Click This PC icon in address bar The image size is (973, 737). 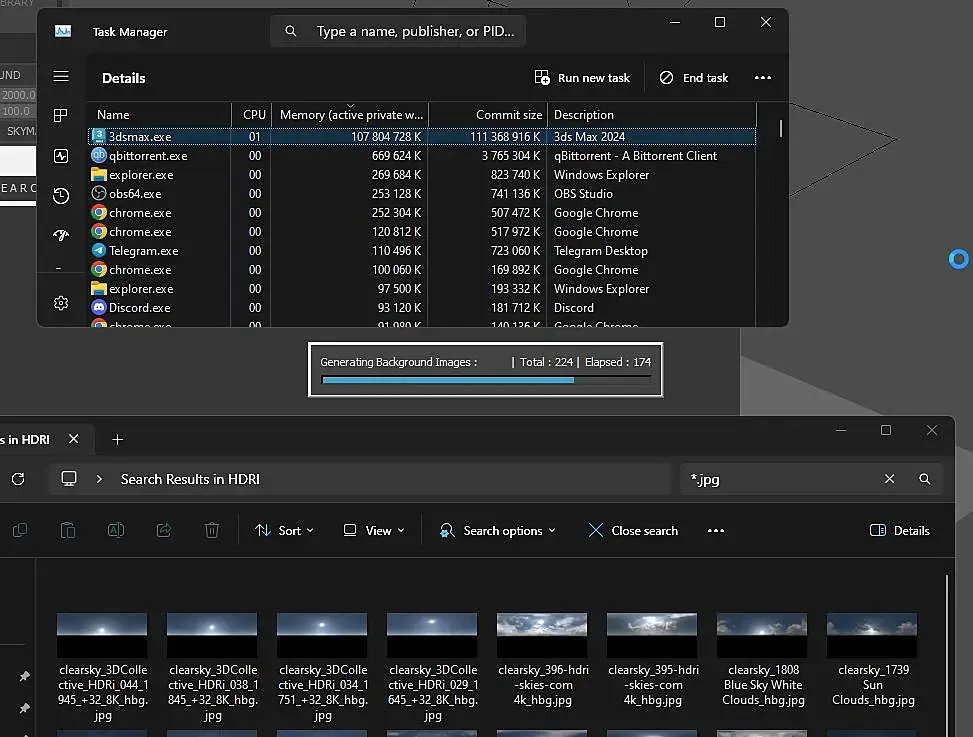69,478
